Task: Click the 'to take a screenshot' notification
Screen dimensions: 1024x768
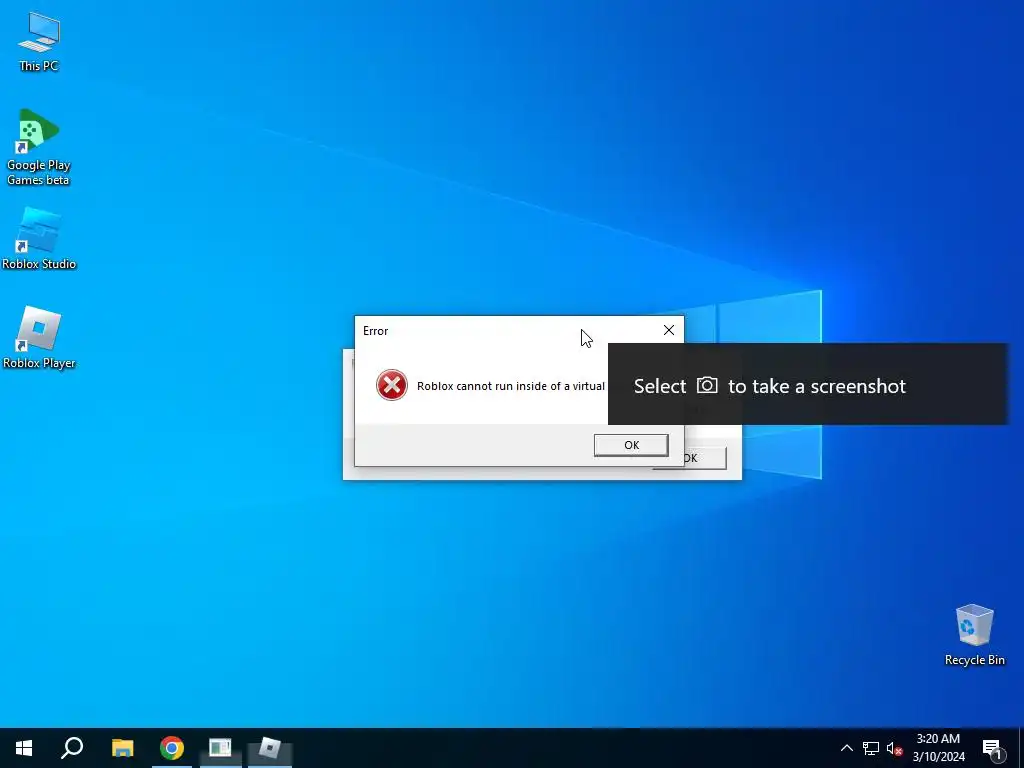Action: (x=808, y=384)
